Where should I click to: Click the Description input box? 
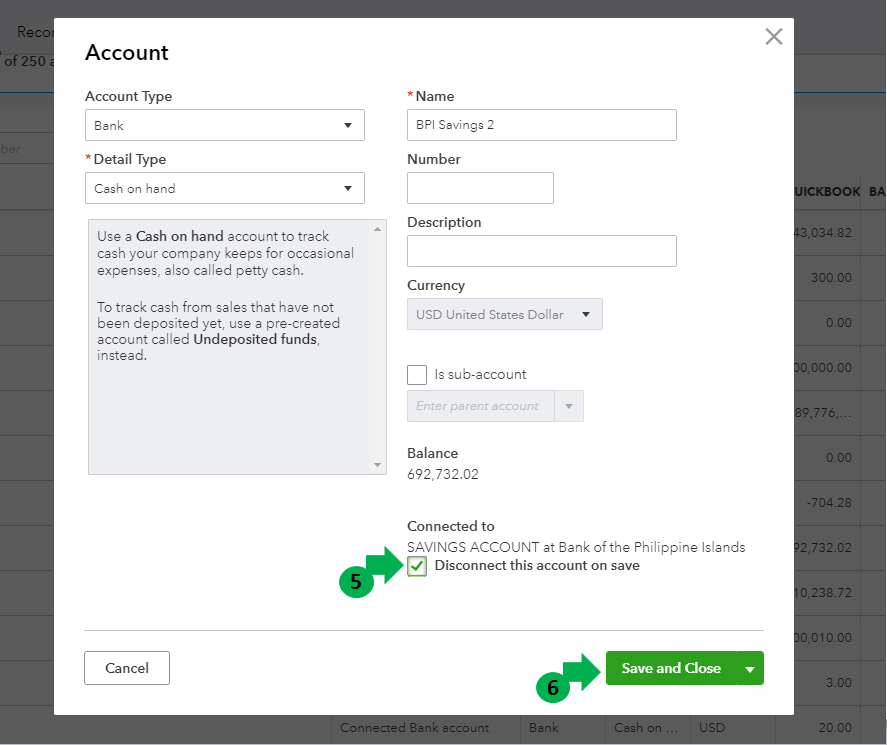(541, 251)
